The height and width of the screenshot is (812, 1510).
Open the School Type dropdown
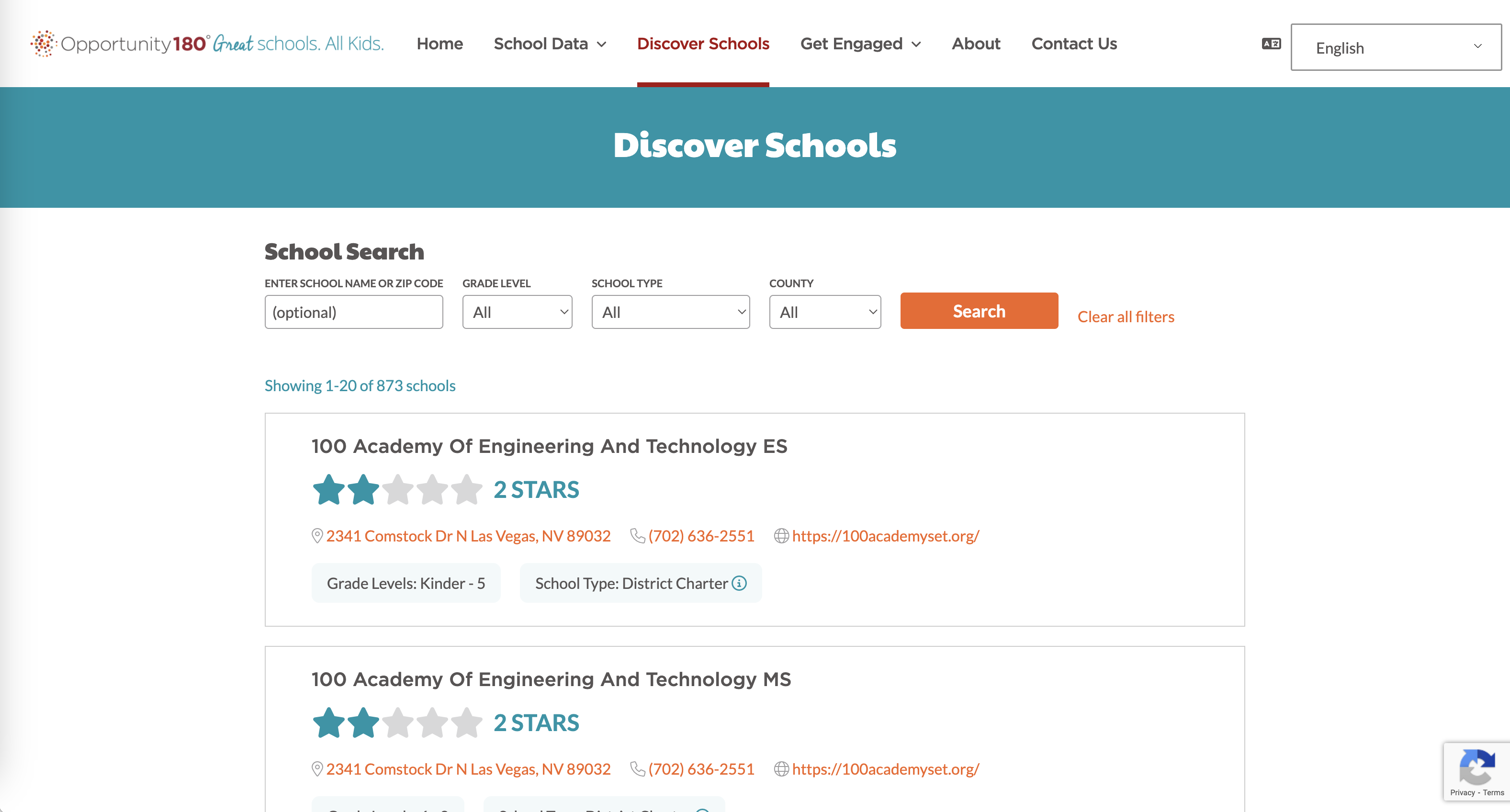[x=671, y=312]
